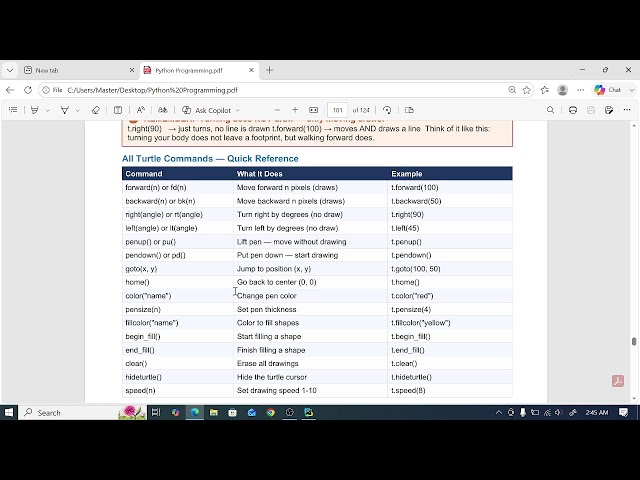
Task: Expand the Chat dropdown arrow
Action: 632,90
